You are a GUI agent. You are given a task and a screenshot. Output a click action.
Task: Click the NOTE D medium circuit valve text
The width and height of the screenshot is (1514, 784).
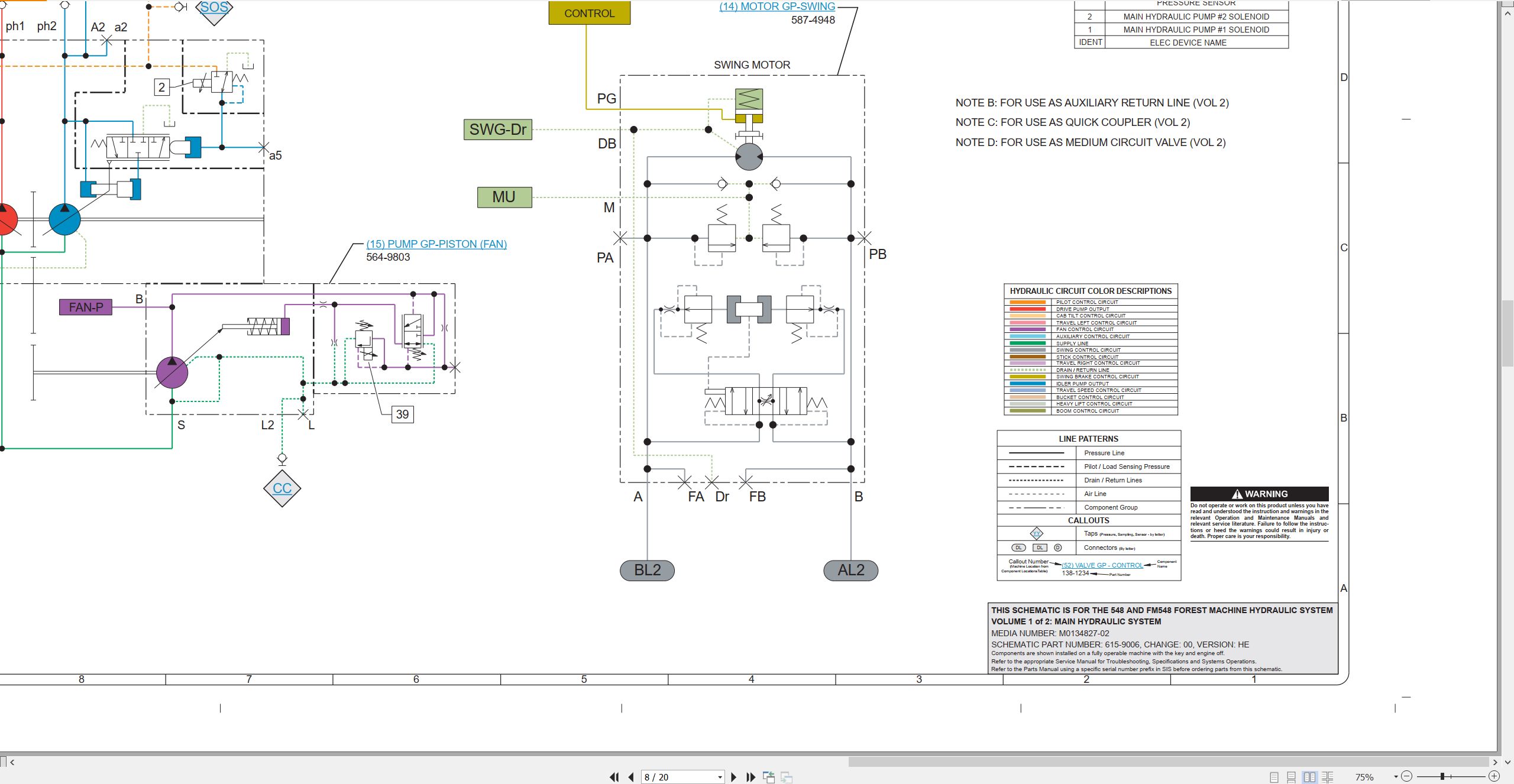coord(1091,142)
